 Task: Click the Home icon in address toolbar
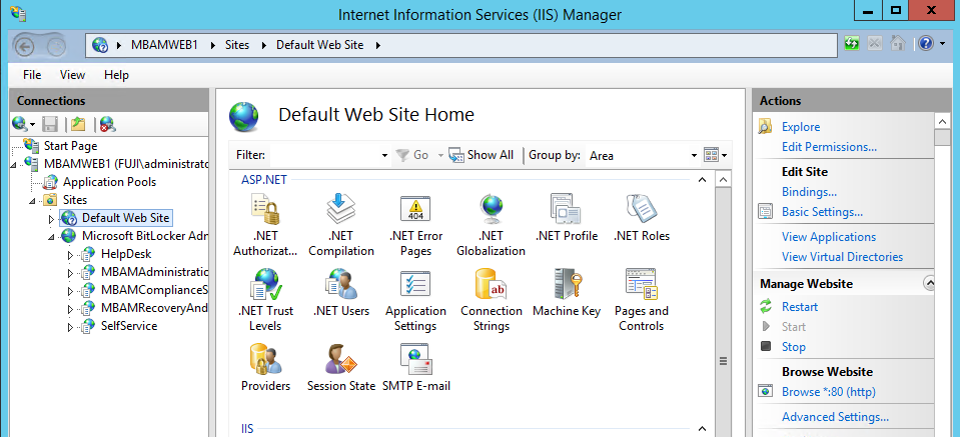pos(898,43)
